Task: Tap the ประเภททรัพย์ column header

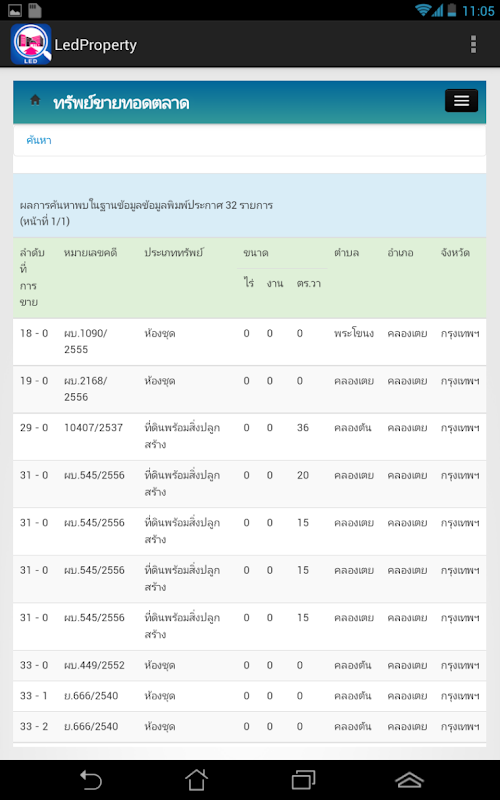Action: coord(173,253)
